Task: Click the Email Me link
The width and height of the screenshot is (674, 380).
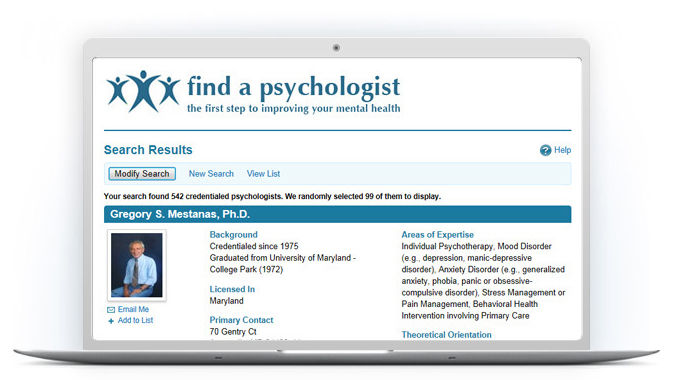Action: click(x=133, y=310)
